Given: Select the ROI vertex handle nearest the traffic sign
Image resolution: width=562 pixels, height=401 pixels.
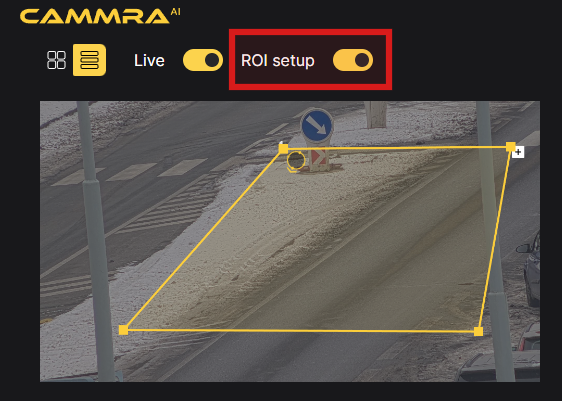Looking at the screenshot, I should [x=283, y=148].
